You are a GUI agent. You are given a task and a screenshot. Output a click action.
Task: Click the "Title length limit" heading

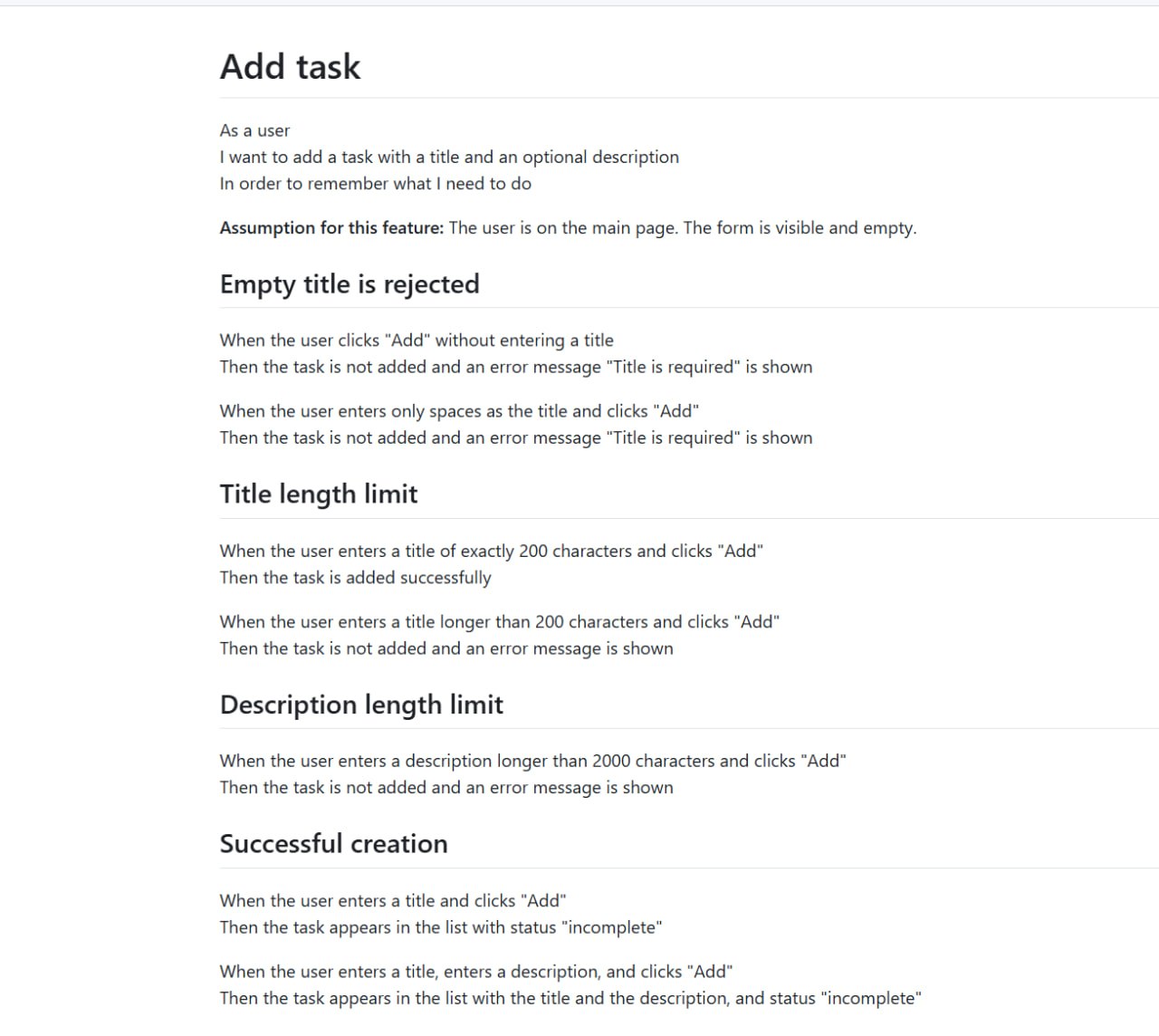click(x=319, y=494)
